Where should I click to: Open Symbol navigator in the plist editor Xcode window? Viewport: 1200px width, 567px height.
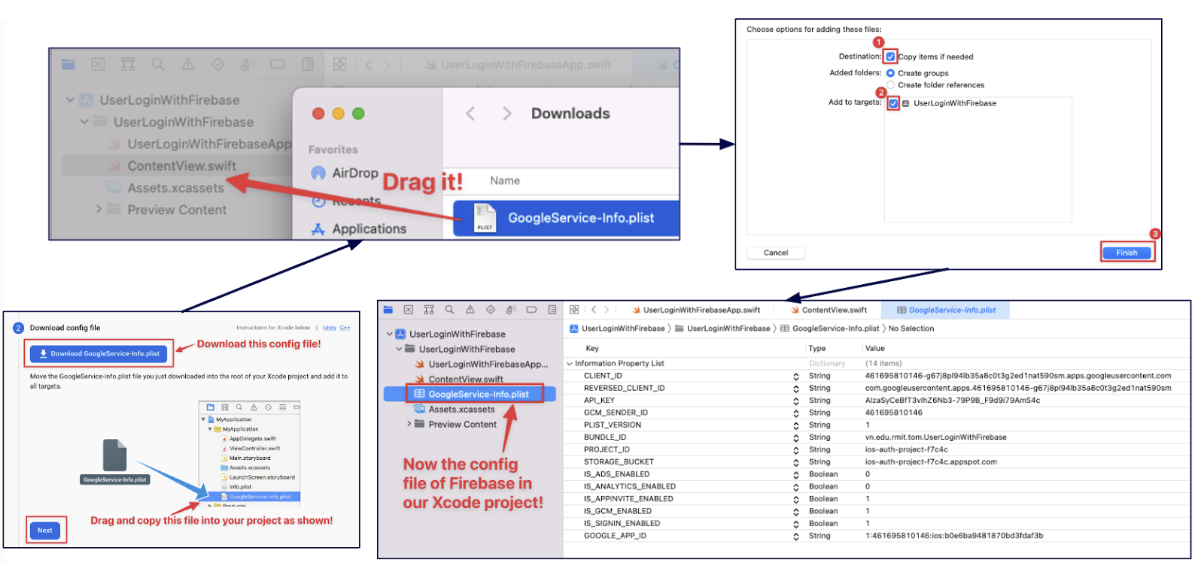coord(429,310)
